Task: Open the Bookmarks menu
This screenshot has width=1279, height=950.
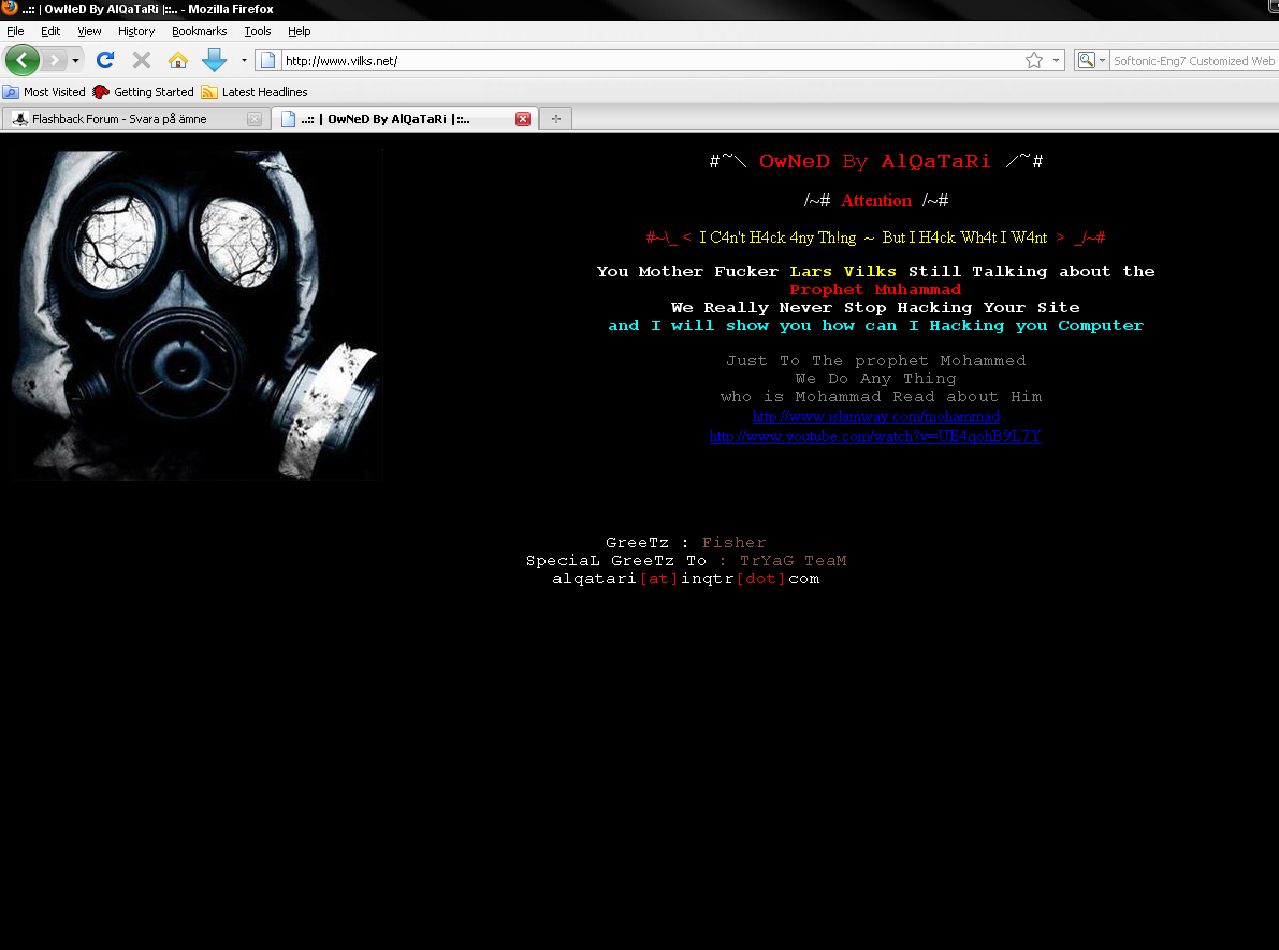Action: [199, 31]
